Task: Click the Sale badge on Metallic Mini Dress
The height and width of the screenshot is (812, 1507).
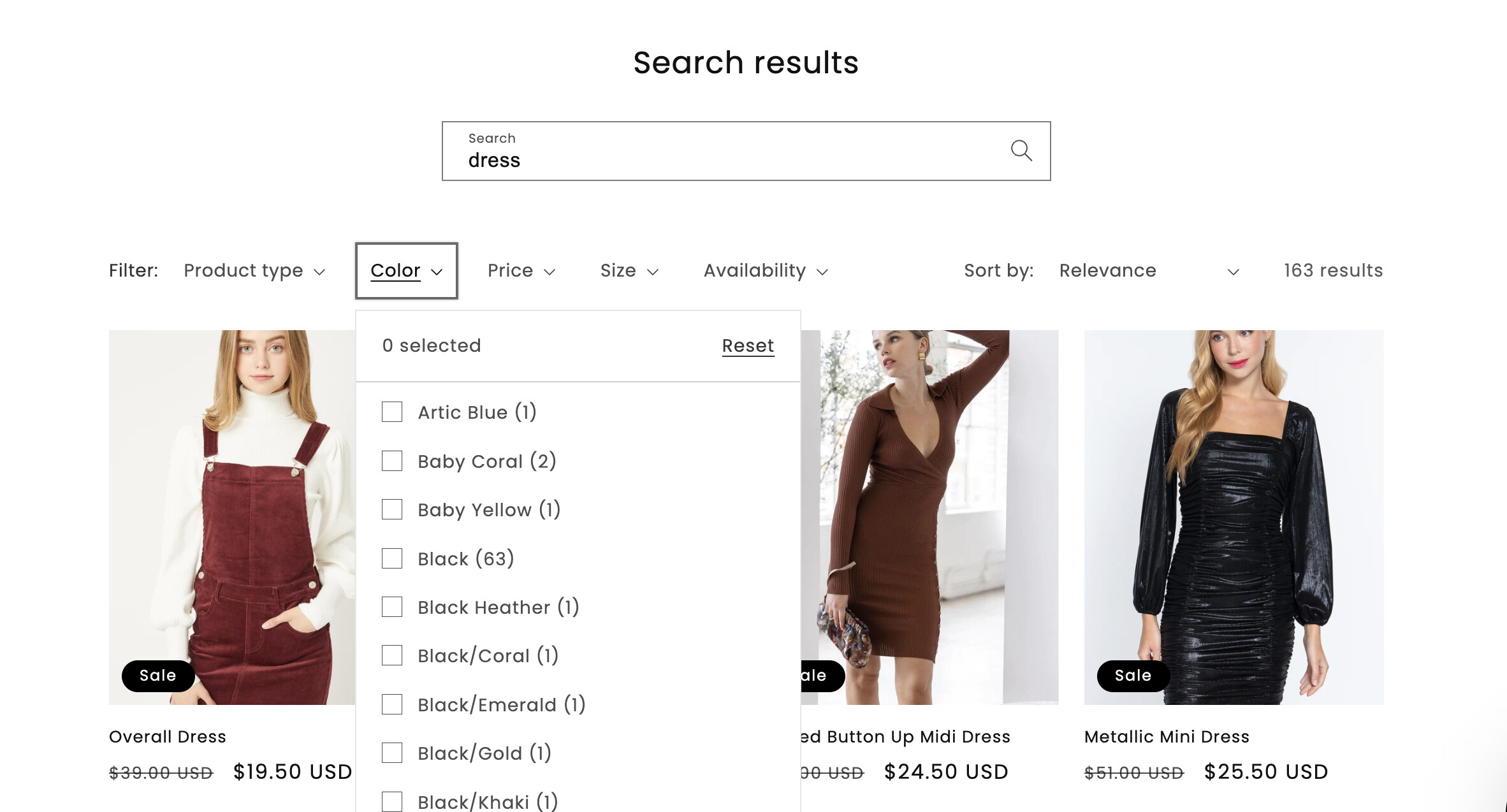Action: (1133, 676)
